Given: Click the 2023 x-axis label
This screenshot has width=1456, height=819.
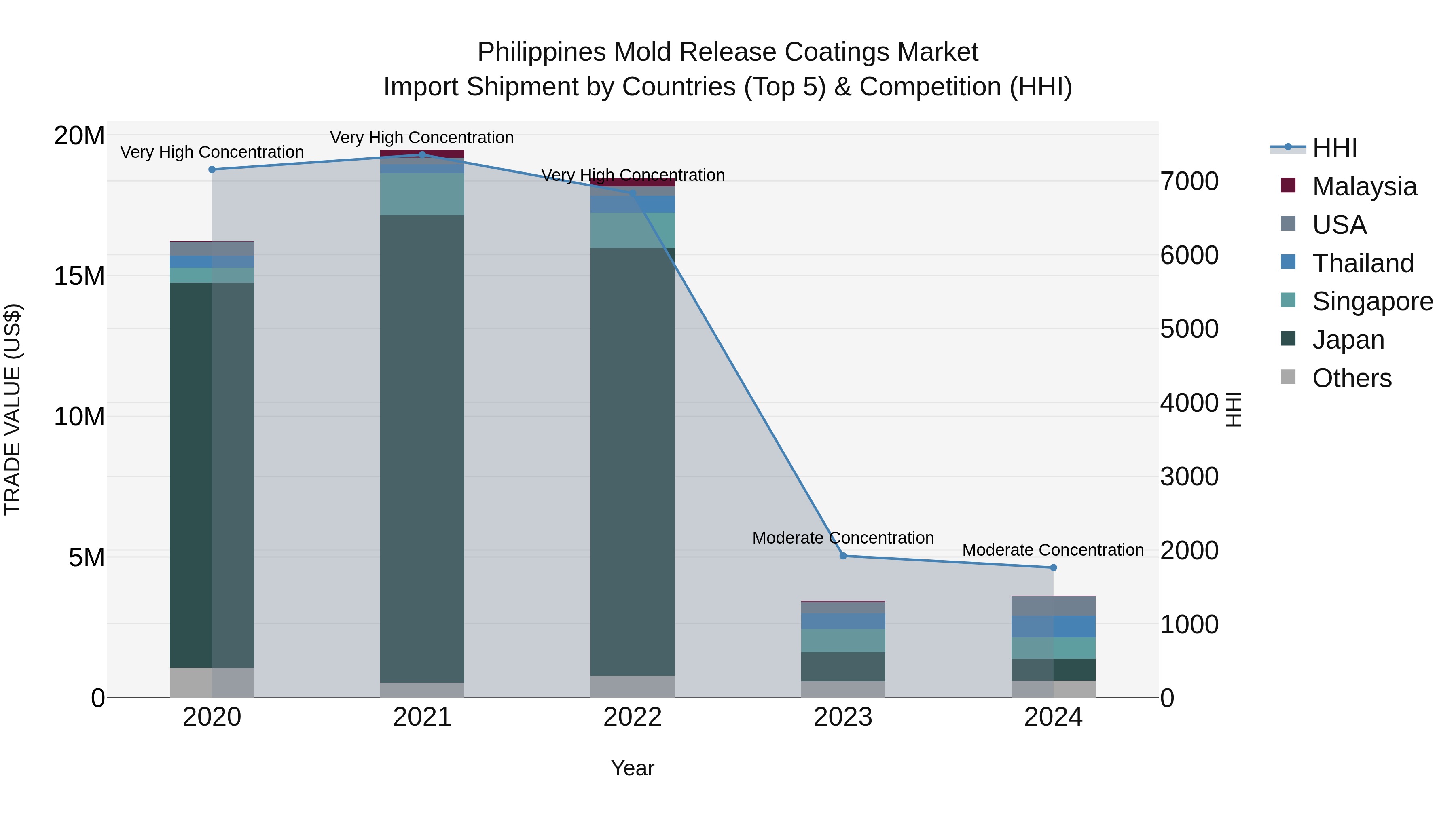Looking at the screenshot, I should pyautogui.click(x=843, y=717).
